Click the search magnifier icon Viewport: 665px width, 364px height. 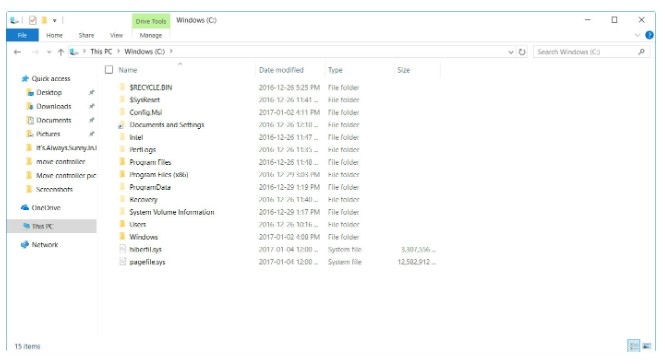click(x=642, y=52)
